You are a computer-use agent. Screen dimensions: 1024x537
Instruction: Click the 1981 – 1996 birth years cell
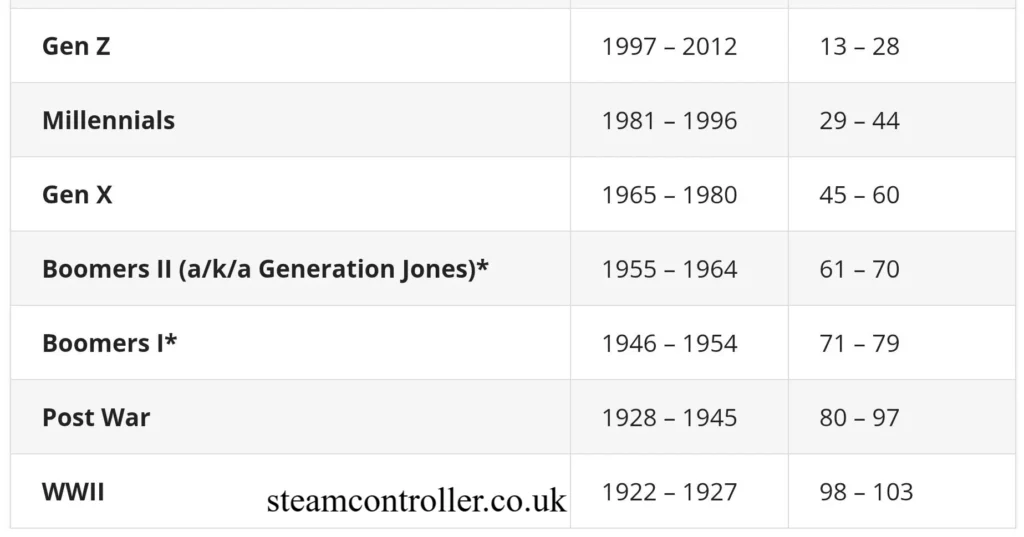669,121
